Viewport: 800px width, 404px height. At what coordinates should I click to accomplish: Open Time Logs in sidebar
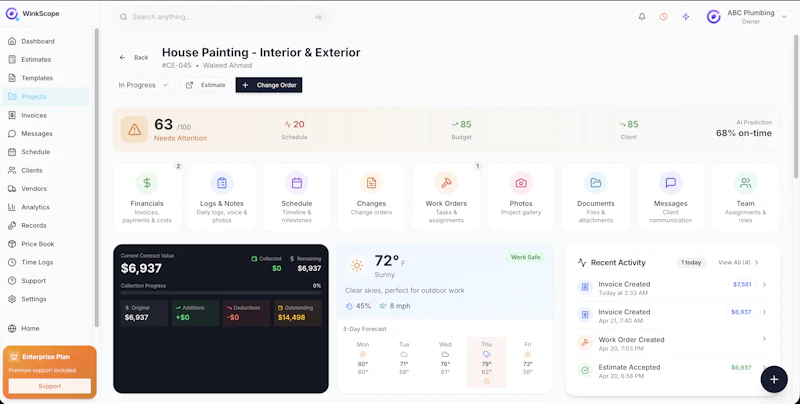46,262
